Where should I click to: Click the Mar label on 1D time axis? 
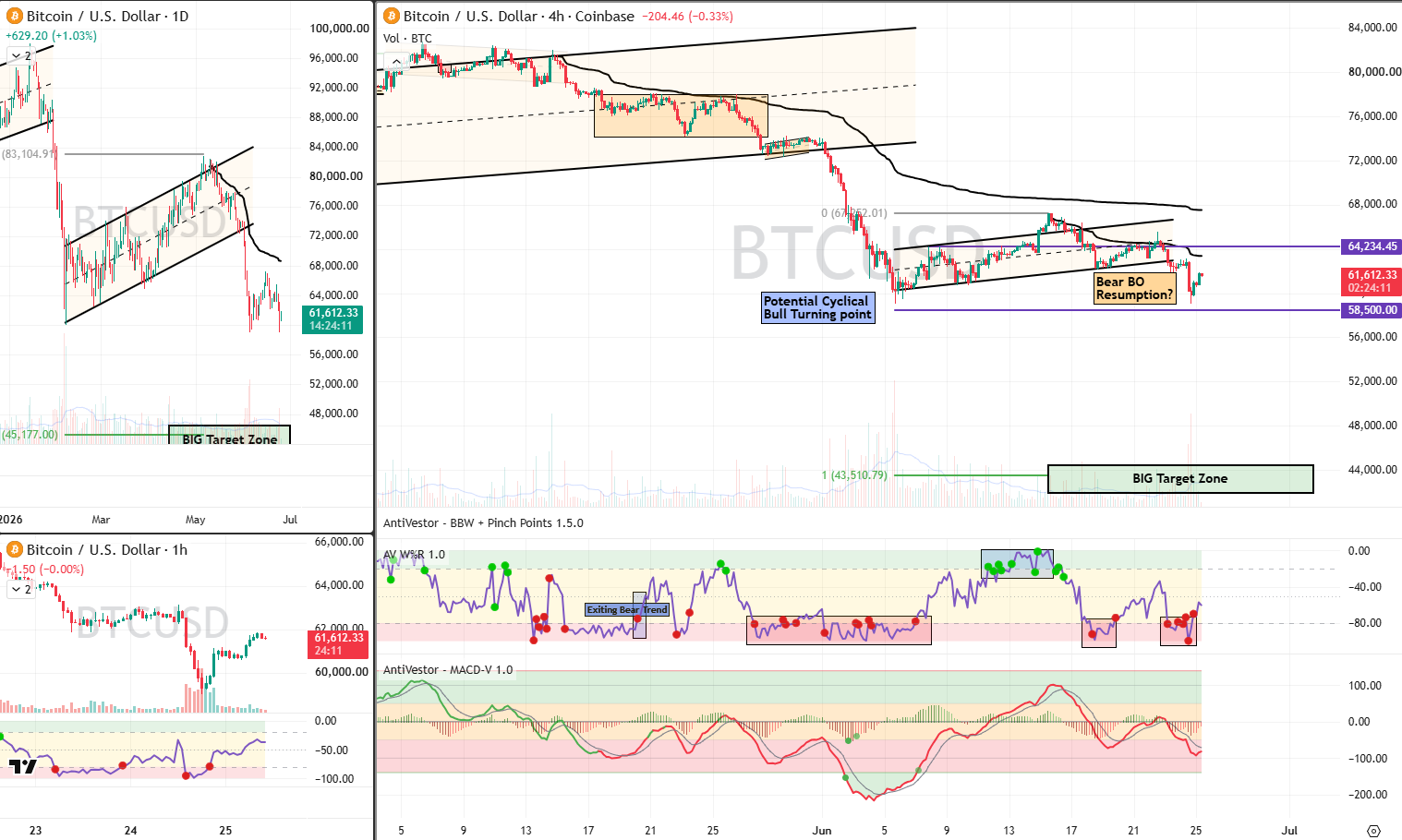click(x=101, y=520)
